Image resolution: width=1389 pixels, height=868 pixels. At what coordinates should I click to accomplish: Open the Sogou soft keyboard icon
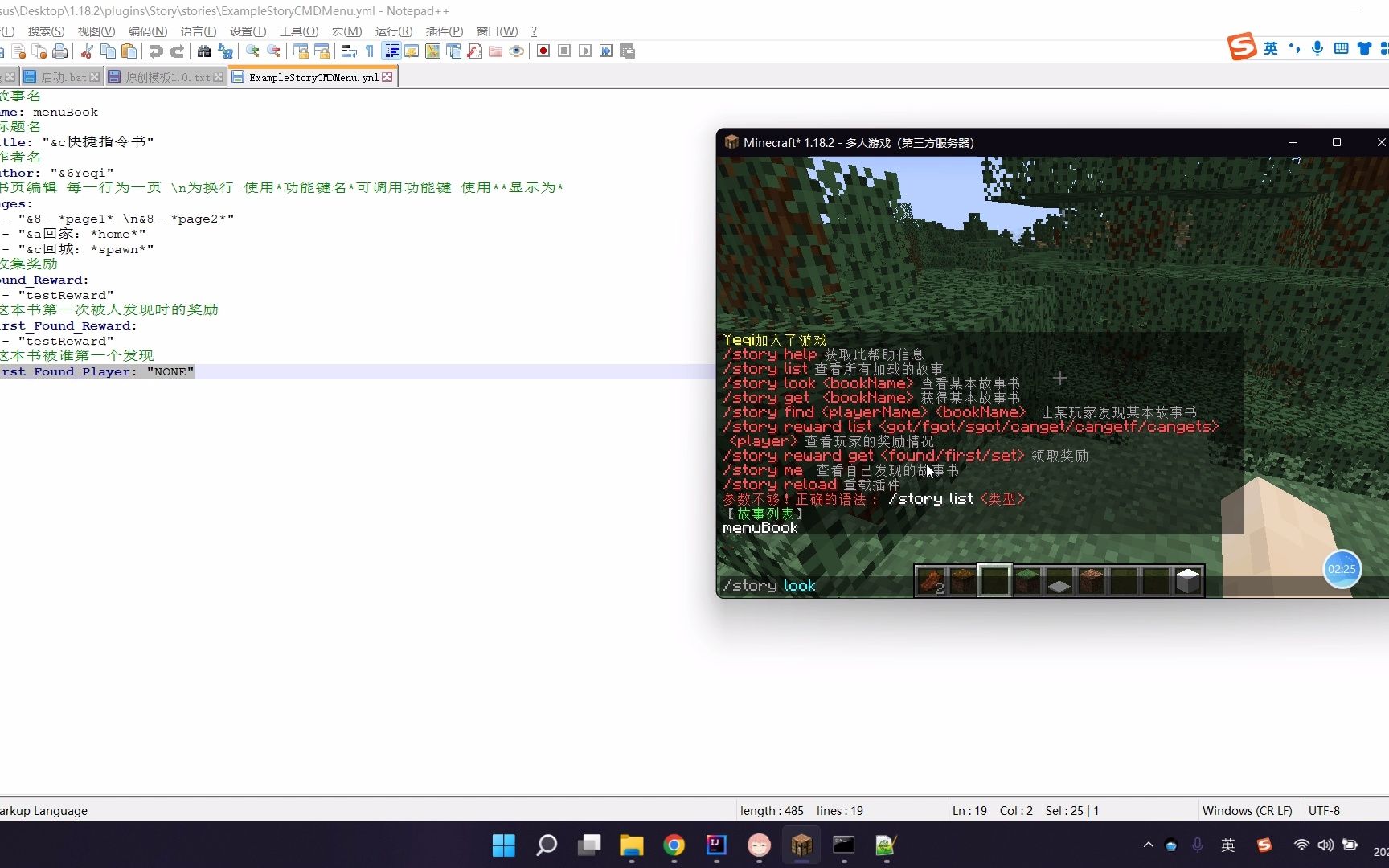[x=1341, y=48]
